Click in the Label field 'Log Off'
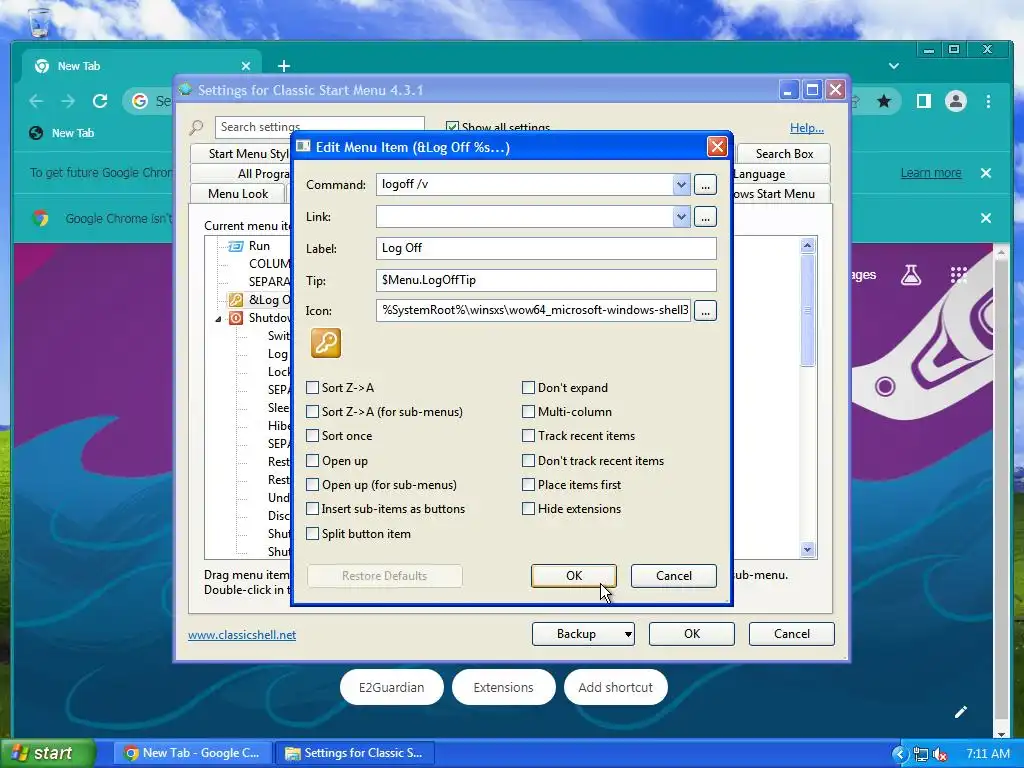The image size is (1024, 768). (x=546, y=248)
